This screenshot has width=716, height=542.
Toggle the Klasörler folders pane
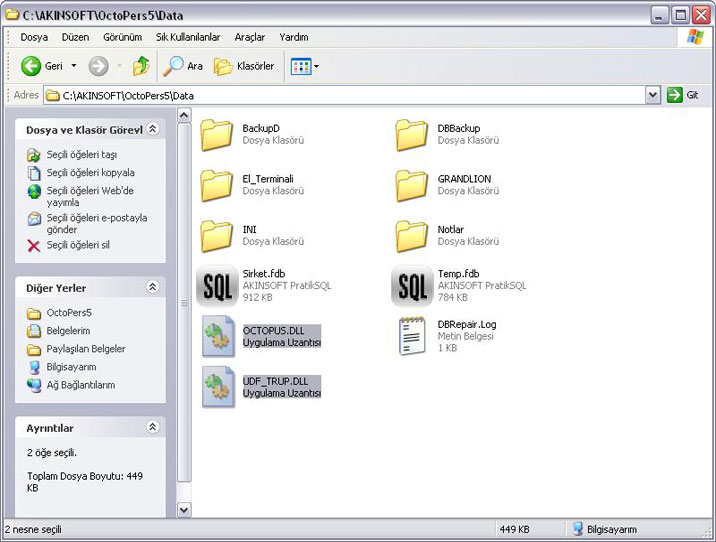click(244, 66)
